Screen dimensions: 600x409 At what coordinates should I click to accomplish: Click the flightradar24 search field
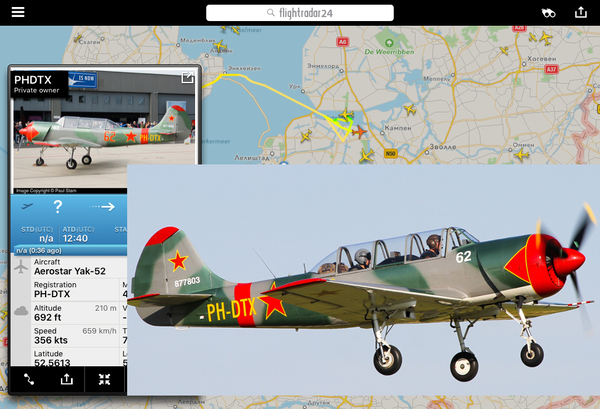click(299, 13)
